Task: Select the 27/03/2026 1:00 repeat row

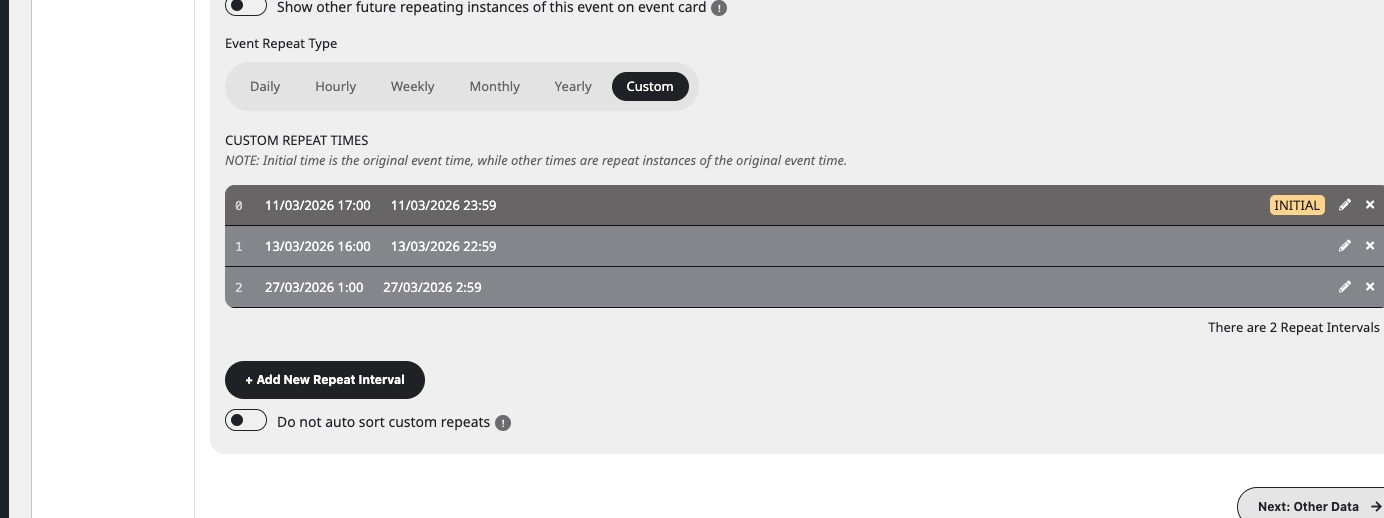Action: click(700, 287)
